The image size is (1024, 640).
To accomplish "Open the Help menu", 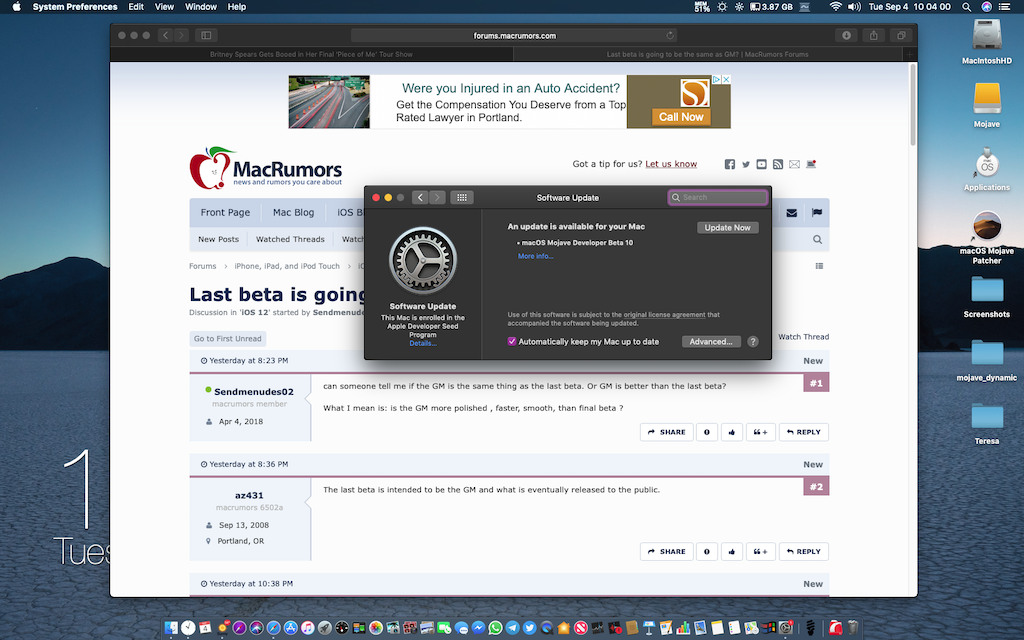I will (236, 7).
